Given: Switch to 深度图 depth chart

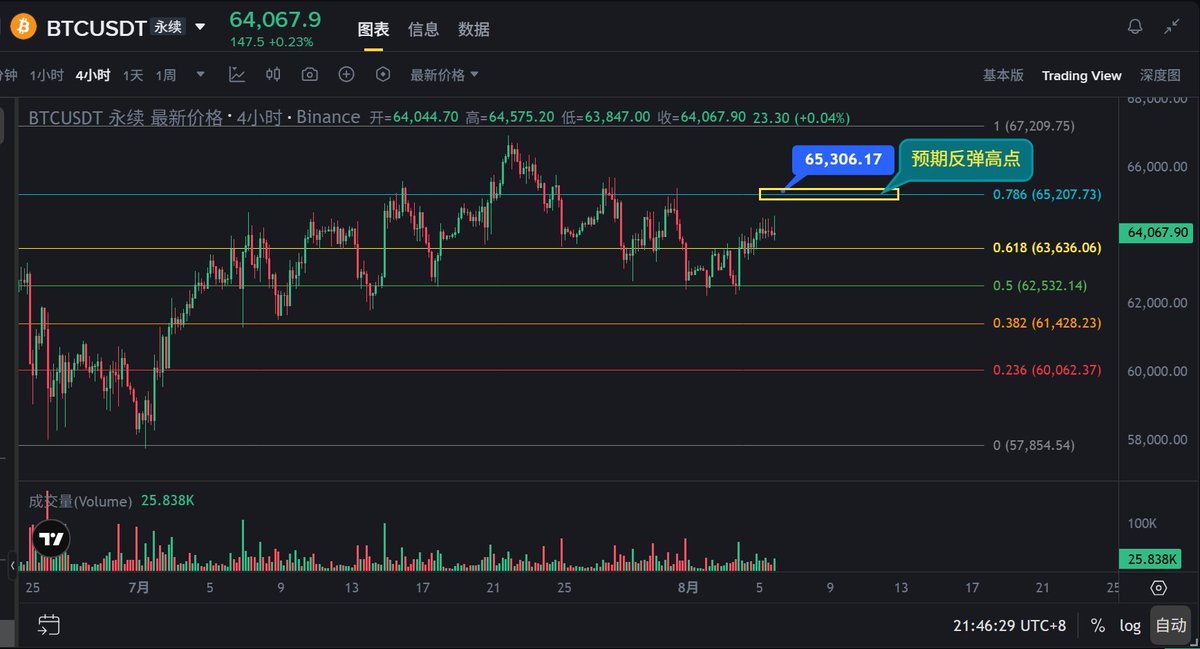Looking at the screenshot, I should 1160,75.
